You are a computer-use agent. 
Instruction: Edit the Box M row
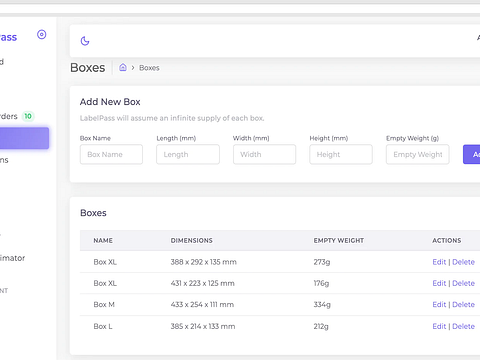click(439, 305)
